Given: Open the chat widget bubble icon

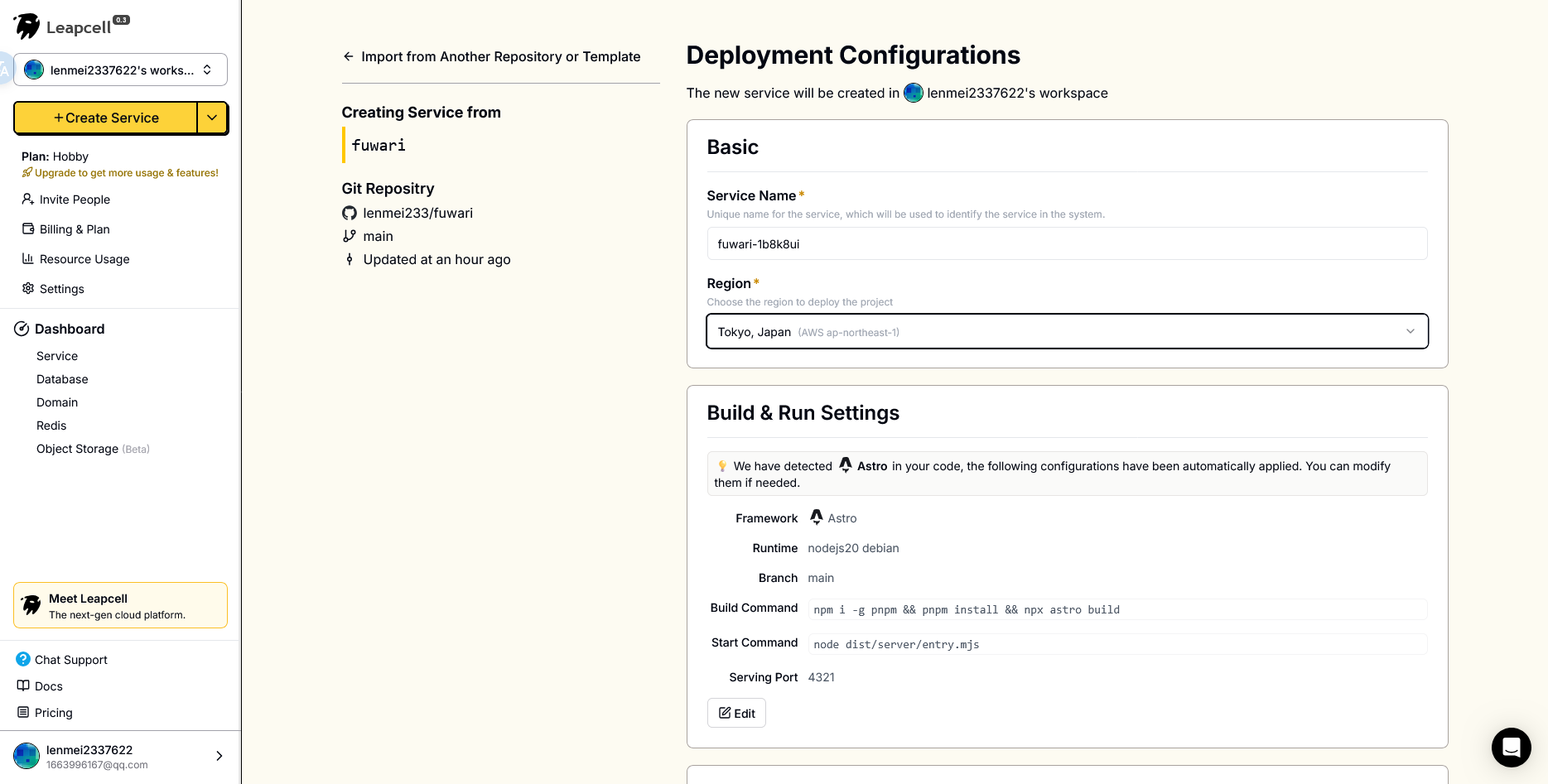Looking at the screenshot, I should coord(1511,748).
